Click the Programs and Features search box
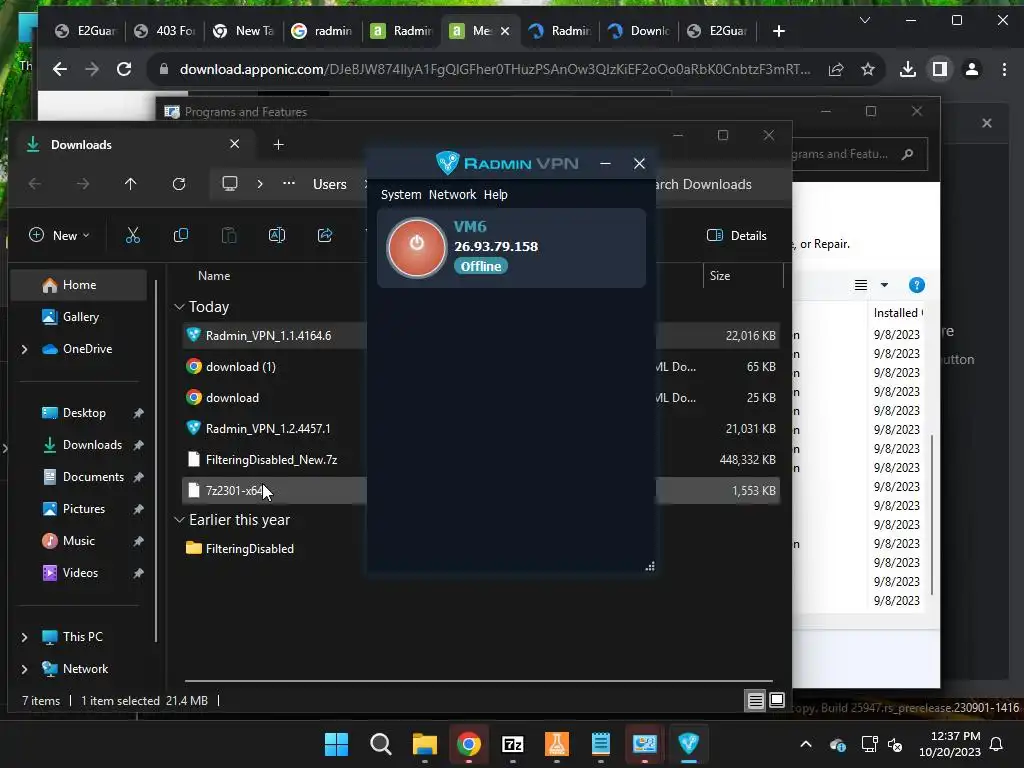Viewport: 1024px width, 768px height. click(x=859, y=154)
